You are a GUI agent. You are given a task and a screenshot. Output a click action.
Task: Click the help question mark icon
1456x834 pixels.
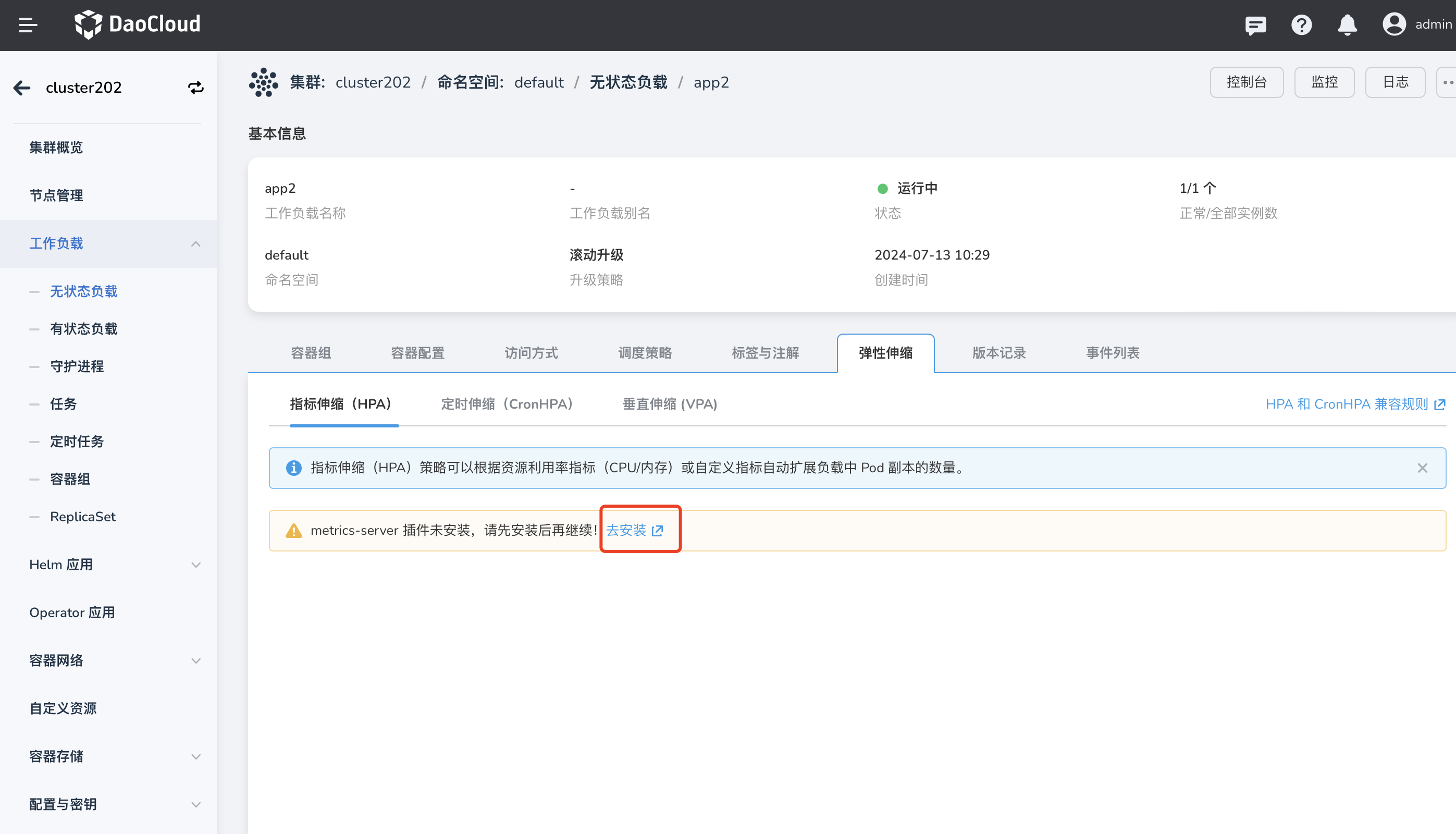pos(1301,24)
